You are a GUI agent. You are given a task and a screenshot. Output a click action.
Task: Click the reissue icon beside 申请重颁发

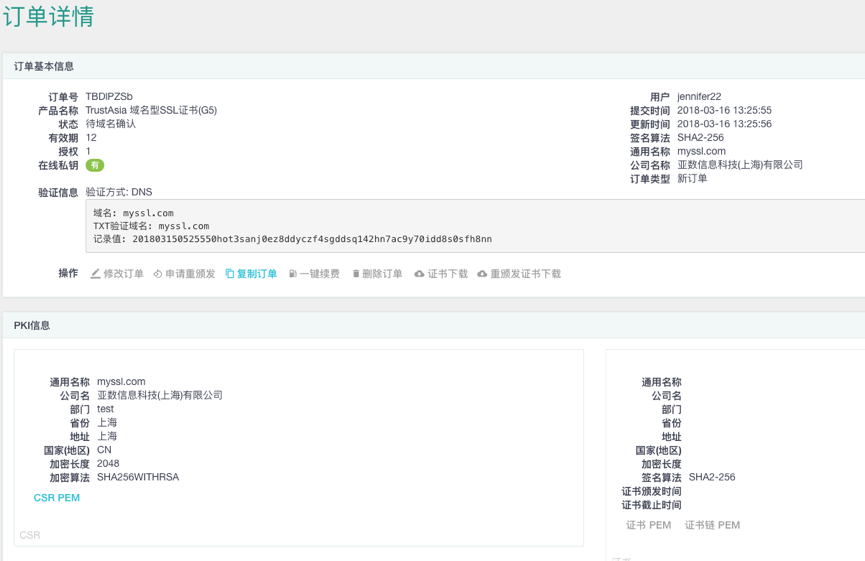(158, 274)
